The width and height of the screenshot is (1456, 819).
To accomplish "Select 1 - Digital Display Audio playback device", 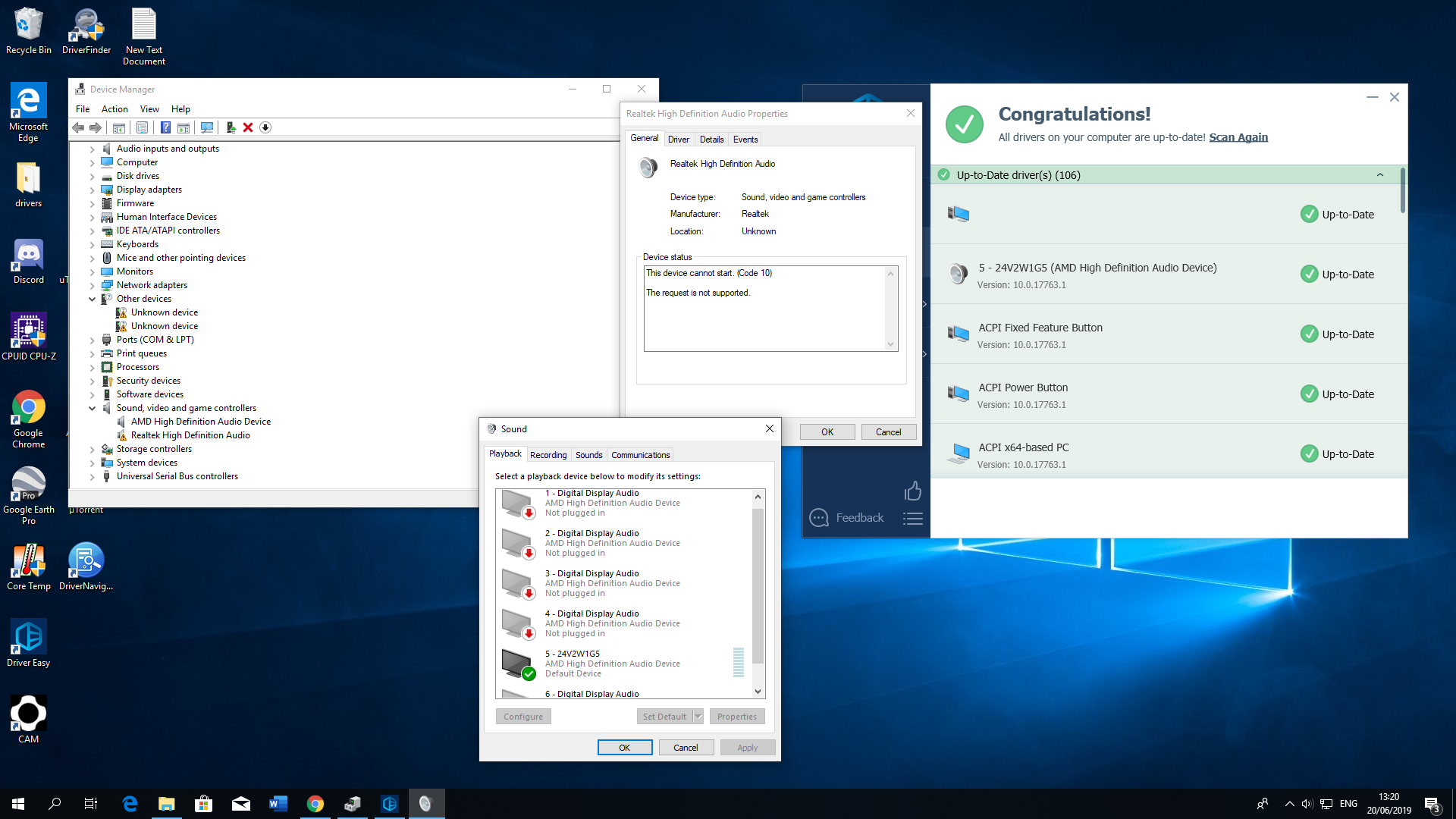I will coord(623,503).
